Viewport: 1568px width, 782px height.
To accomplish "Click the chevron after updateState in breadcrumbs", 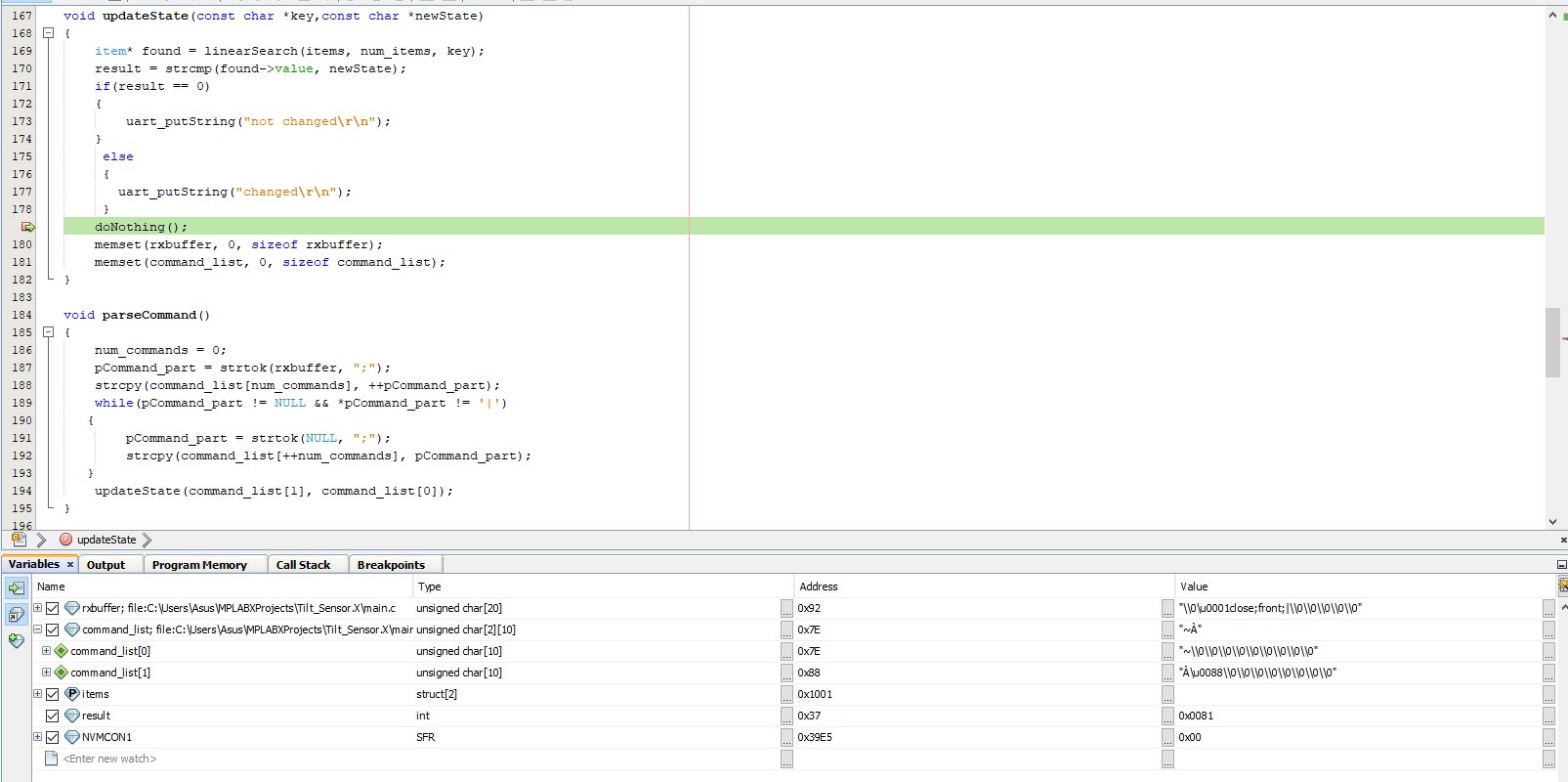I will point(147,540).
